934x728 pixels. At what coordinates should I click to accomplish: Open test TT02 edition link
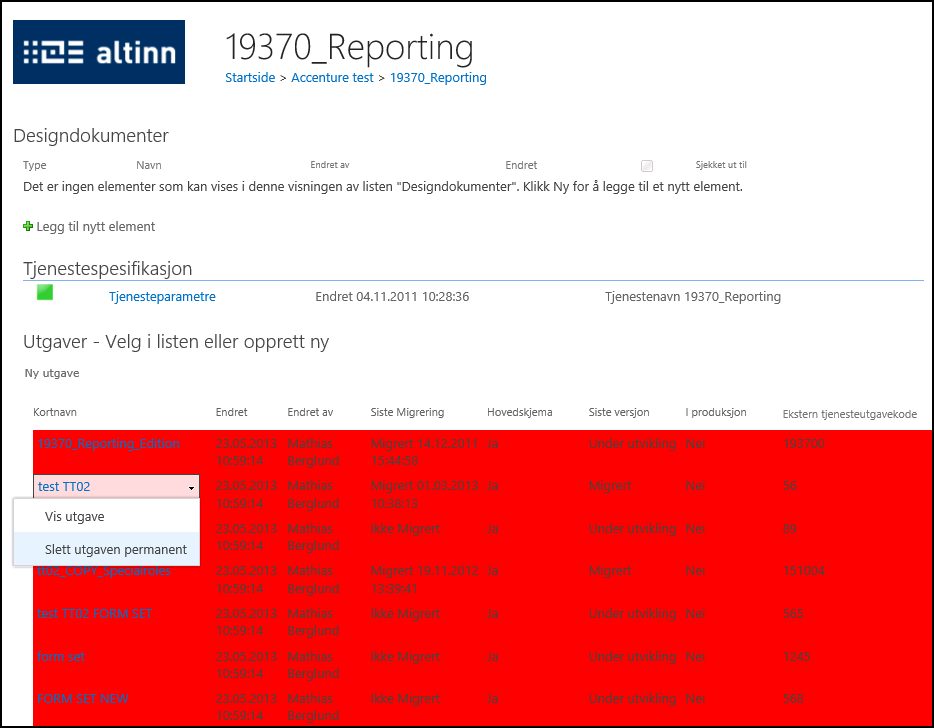(x=64, y=487)
